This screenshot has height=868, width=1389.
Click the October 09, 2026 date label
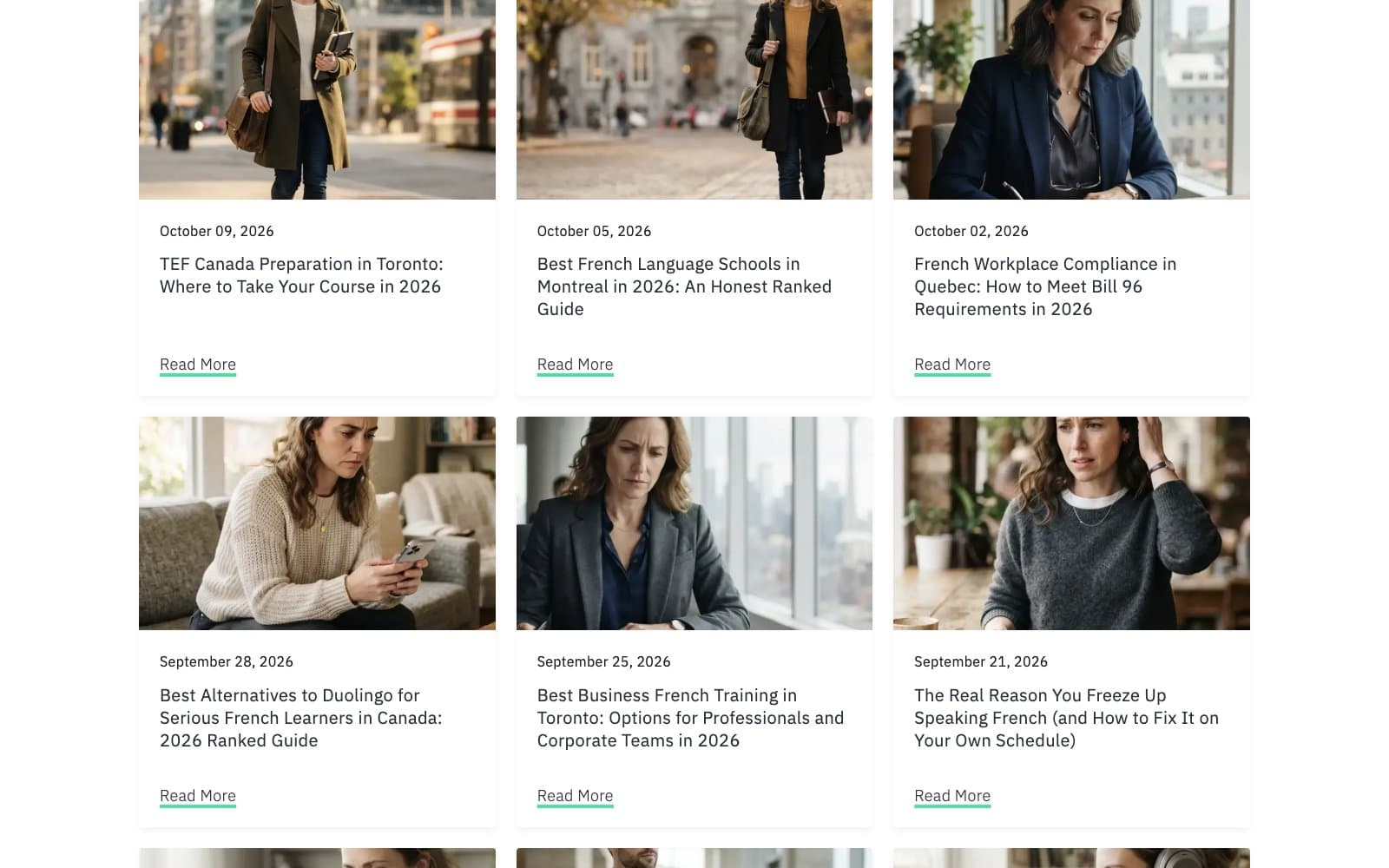point(217,231)
